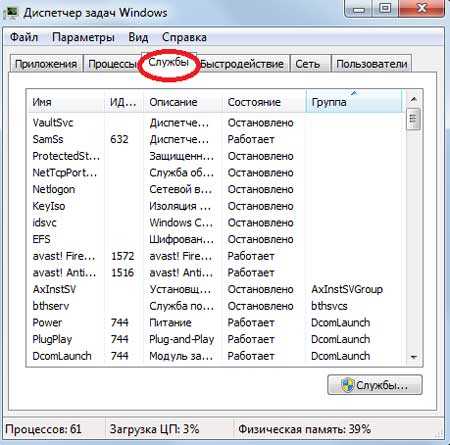Open the Файл menu
This screenshot has width=450, height=445.
pos(24,37)
